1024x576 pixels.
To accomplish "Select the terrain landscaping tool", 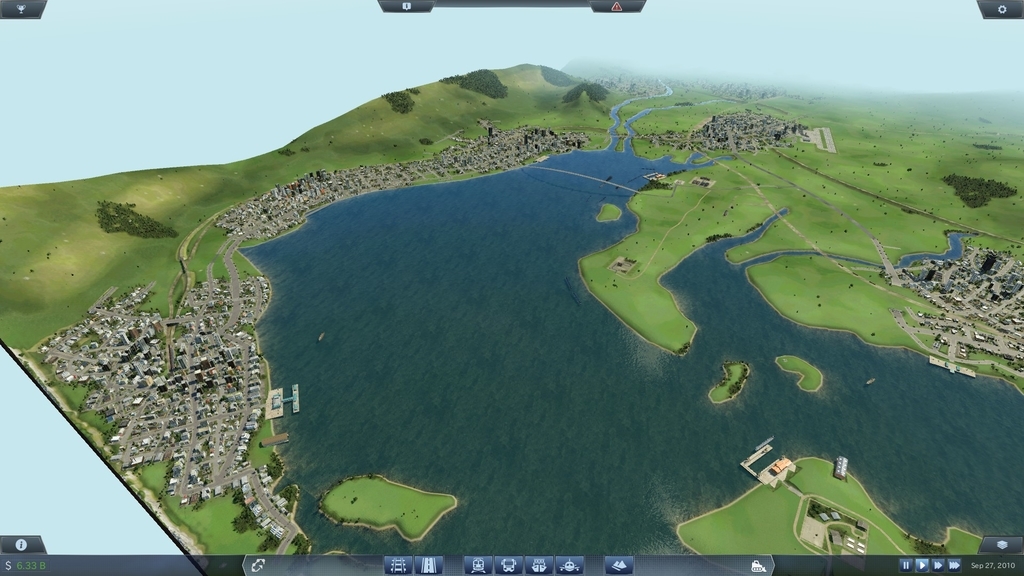I will (x=619, y=566).
